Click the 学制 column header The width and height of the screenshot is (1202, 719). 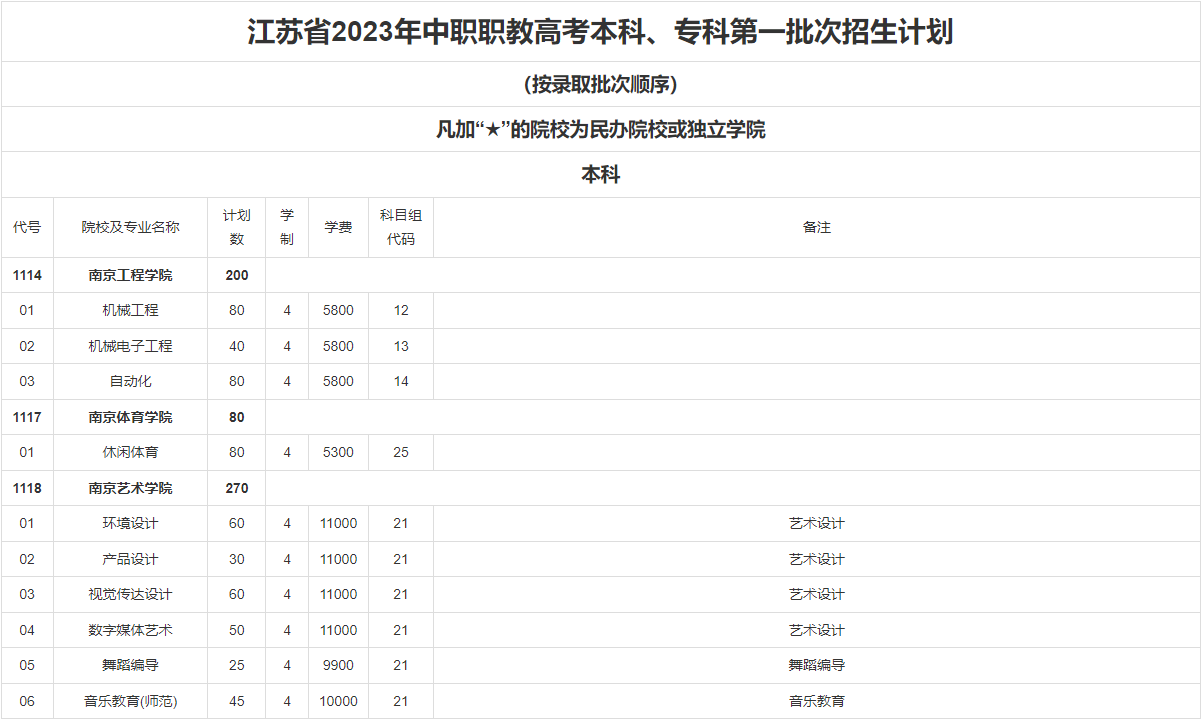click(x=287, y=227)
